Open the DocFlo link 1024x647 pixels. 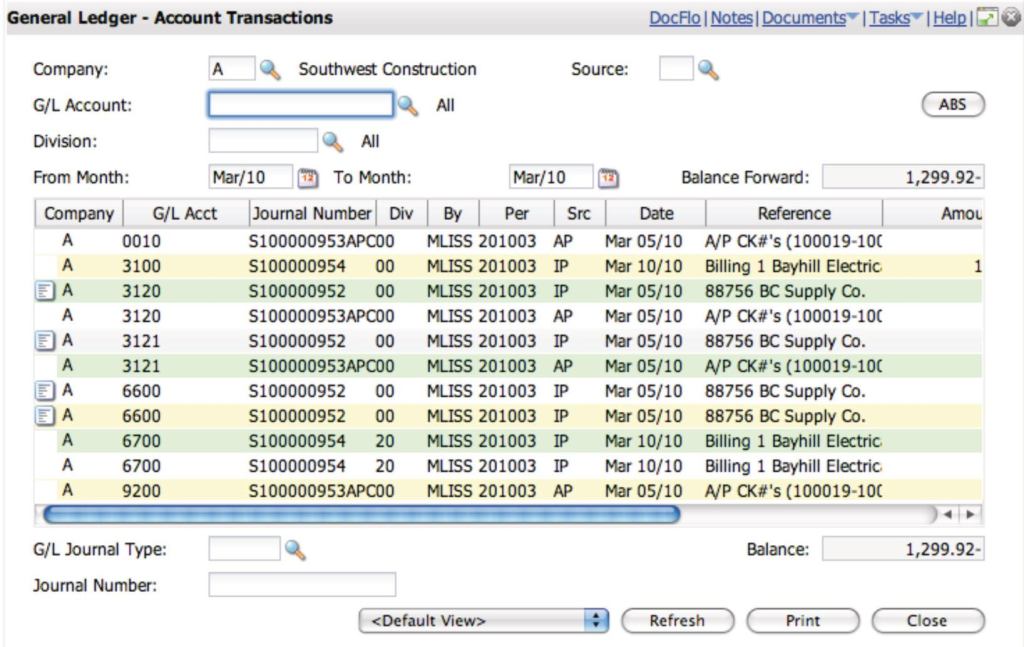point(677,19)
